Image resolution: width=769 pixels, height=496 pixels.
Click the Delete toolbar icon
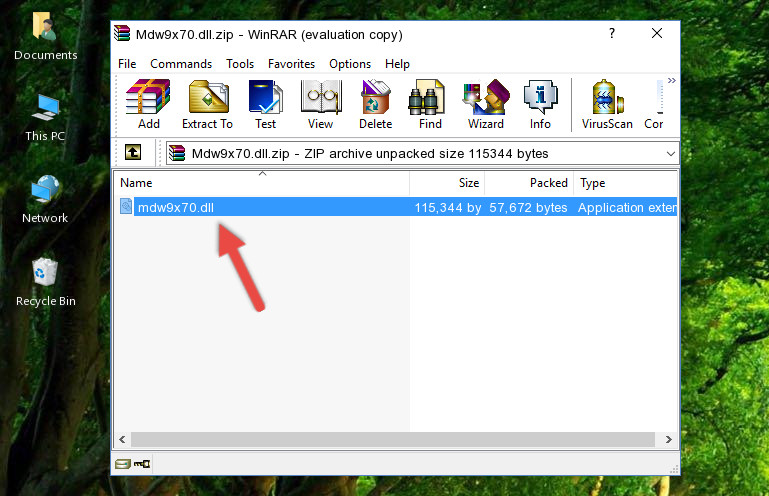(x=376, y=104)
